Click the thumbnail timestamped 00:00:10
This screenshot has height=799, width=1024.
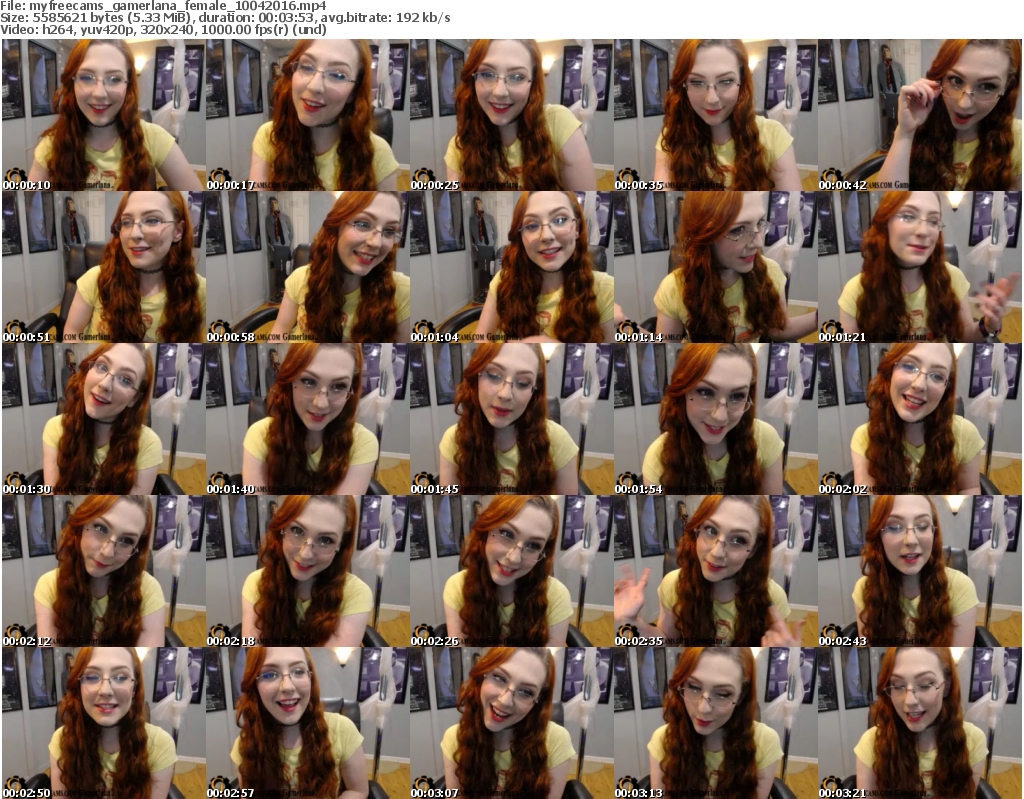[102, 115]
